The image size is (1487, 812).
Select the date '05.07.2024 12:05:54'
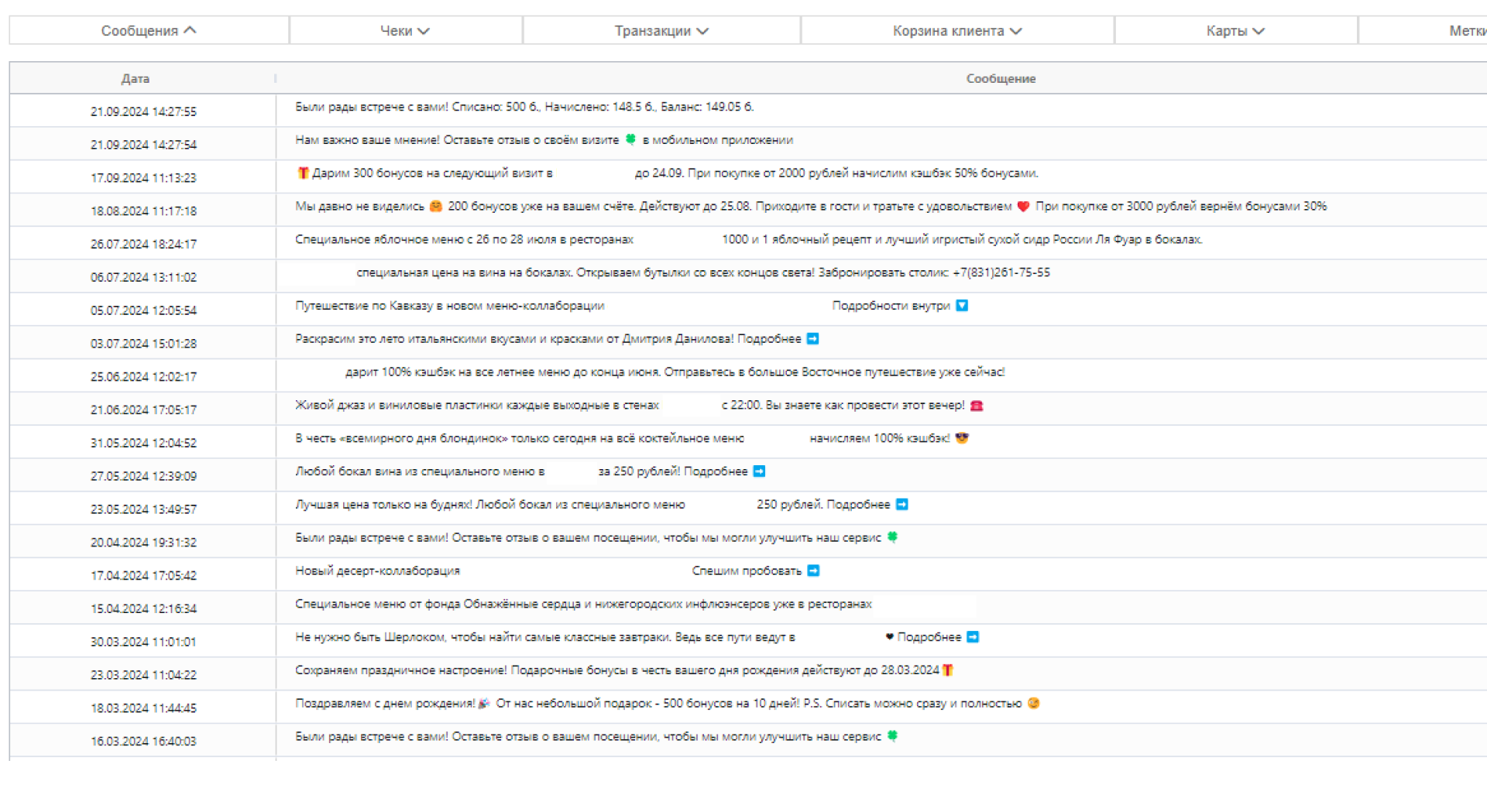(x=143, y=310)
